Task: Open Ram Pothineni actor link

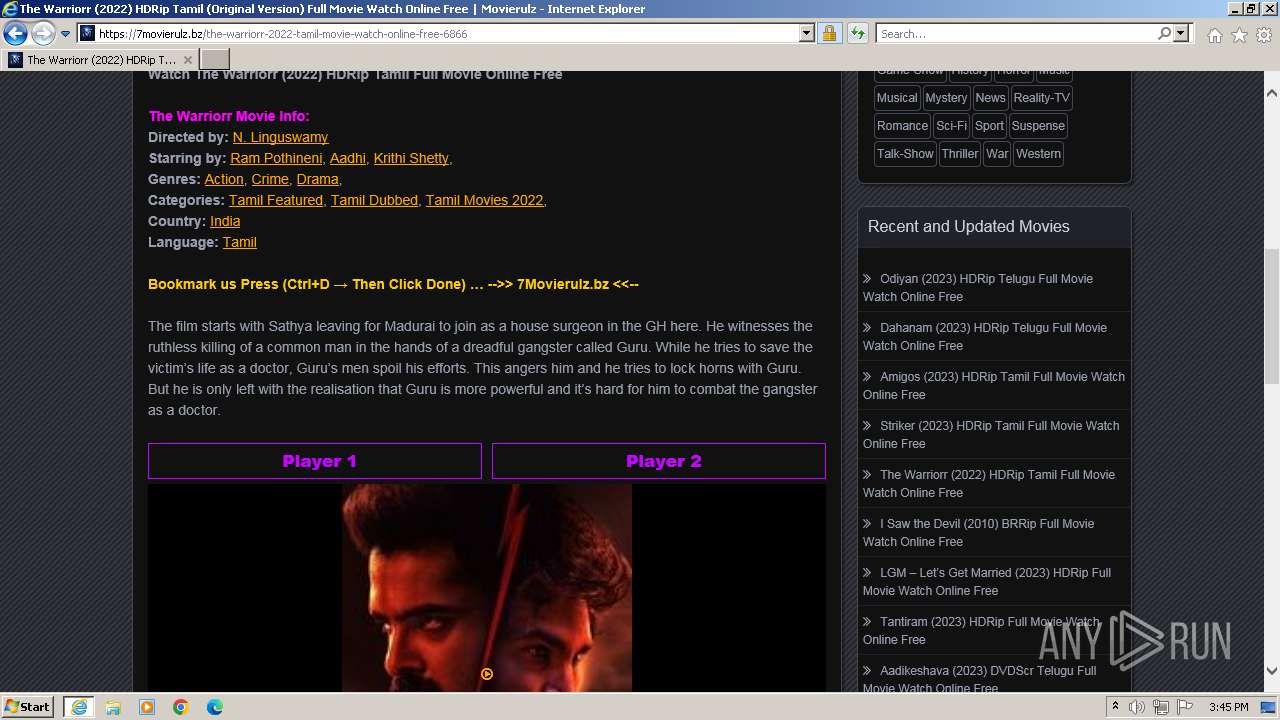Action: click(276, 158)
